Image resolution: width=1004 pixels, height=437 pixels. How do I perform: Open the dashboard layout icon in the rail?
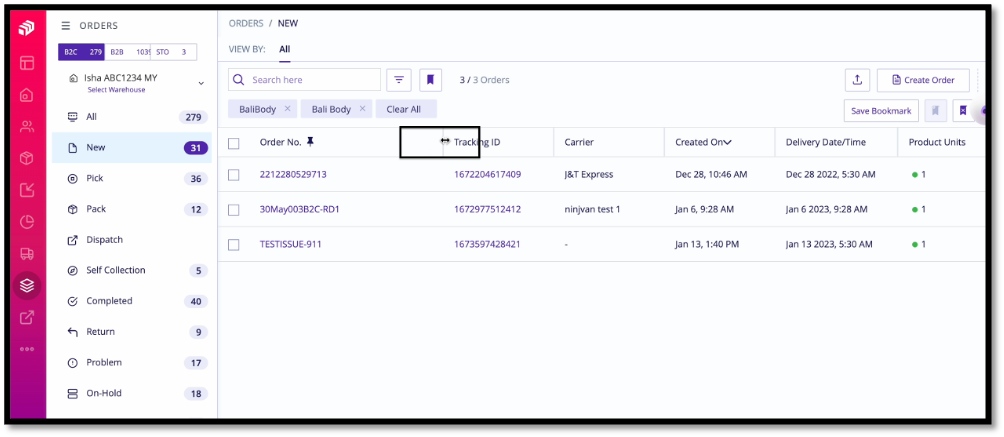(x=26, y=63)
